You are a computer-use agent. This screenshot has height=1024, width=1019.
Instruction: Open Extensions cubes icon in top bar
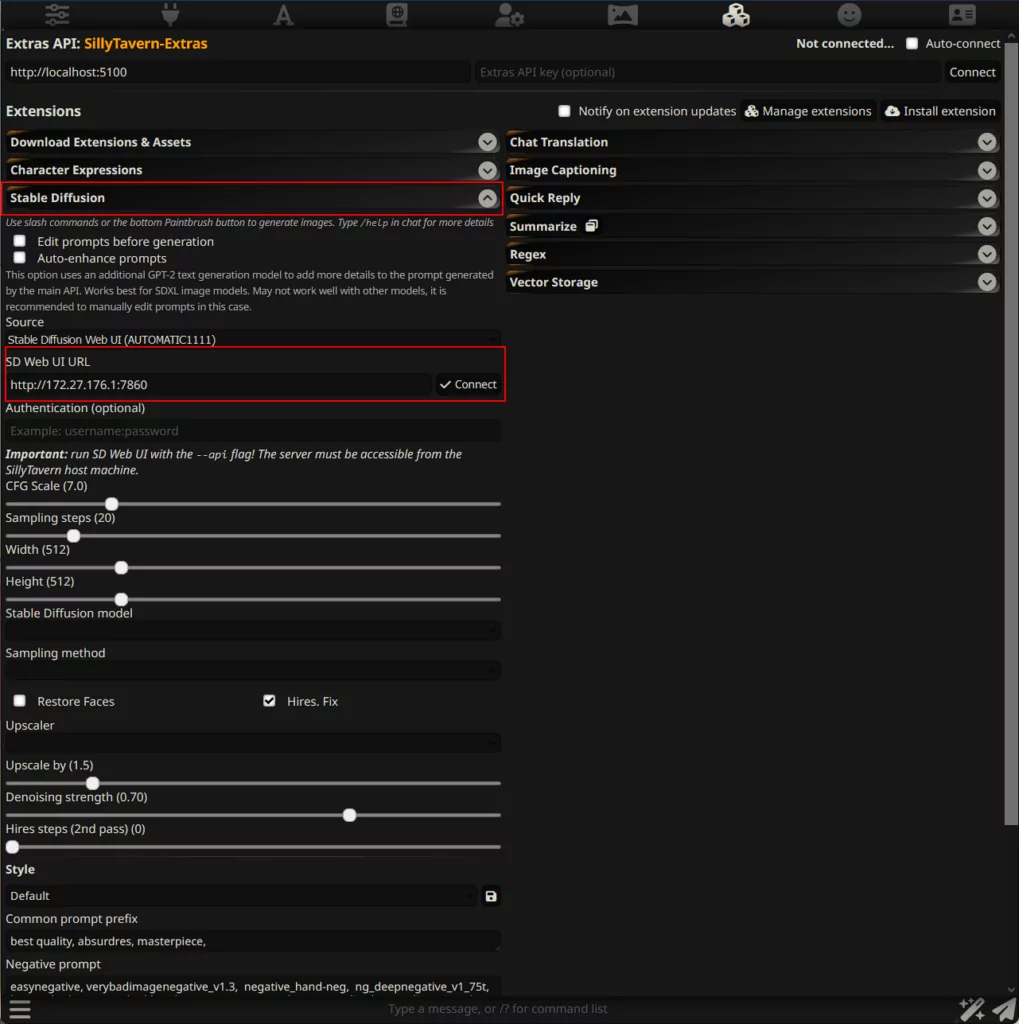click(736, 14)
